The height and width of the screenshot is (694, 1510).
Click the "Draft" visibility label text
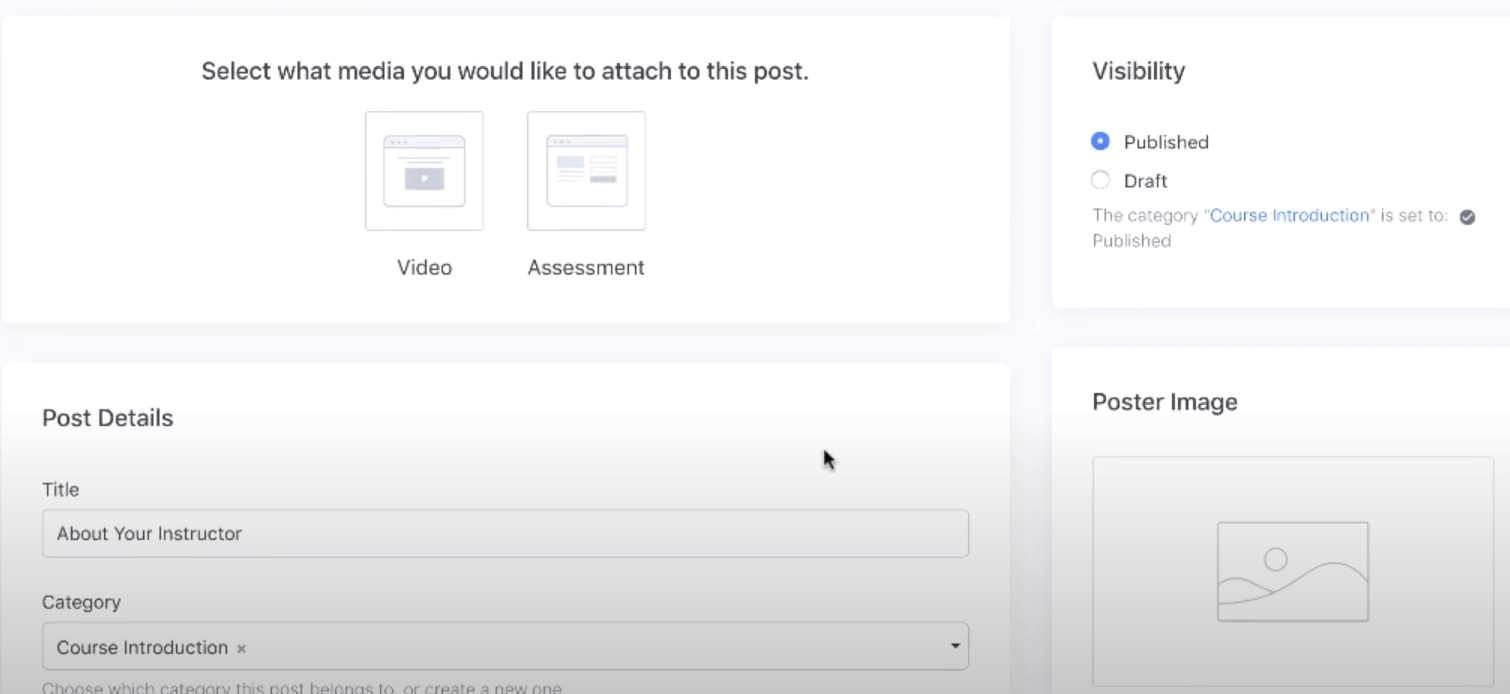click(1145, 181)
